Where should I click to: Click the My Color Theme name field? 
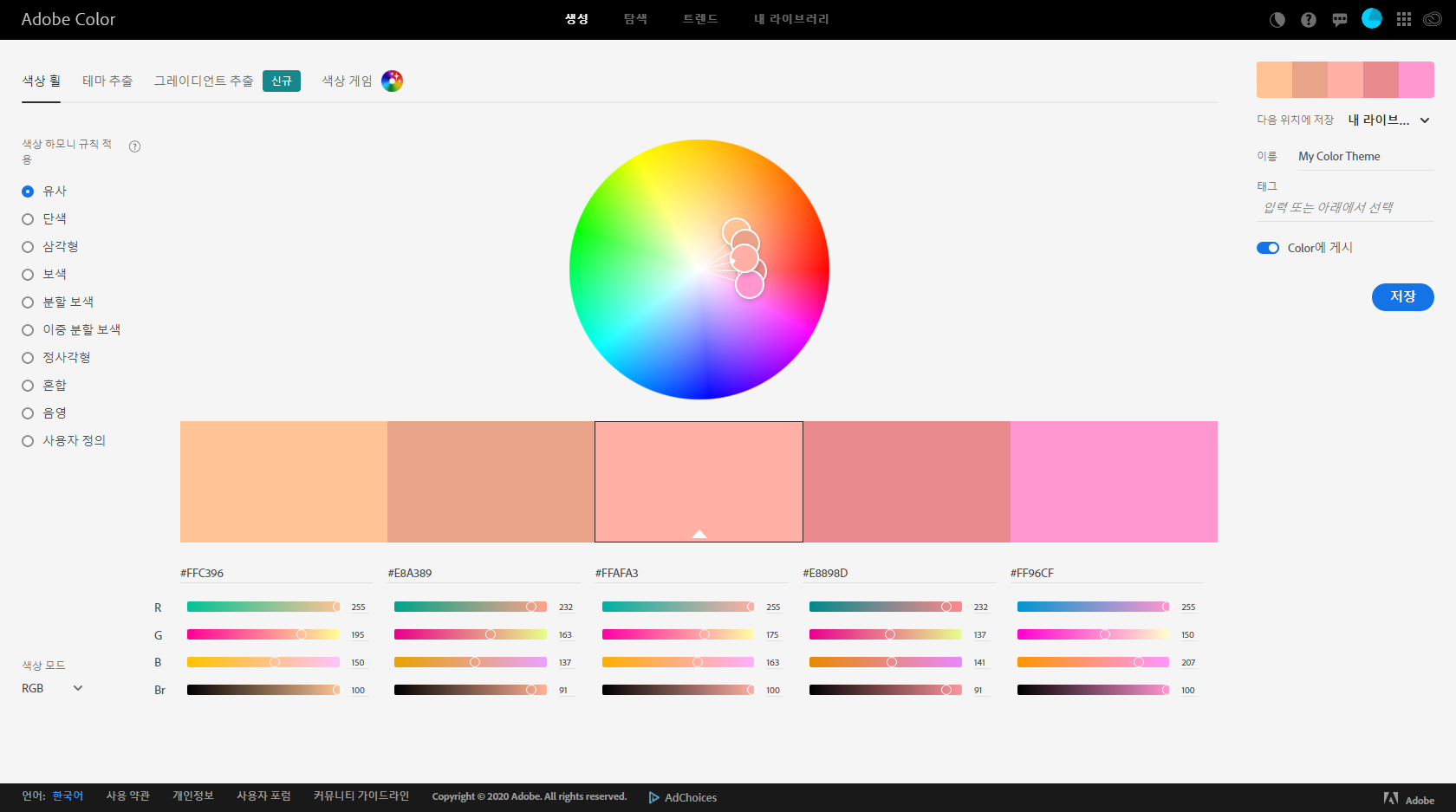point(1364,157)
